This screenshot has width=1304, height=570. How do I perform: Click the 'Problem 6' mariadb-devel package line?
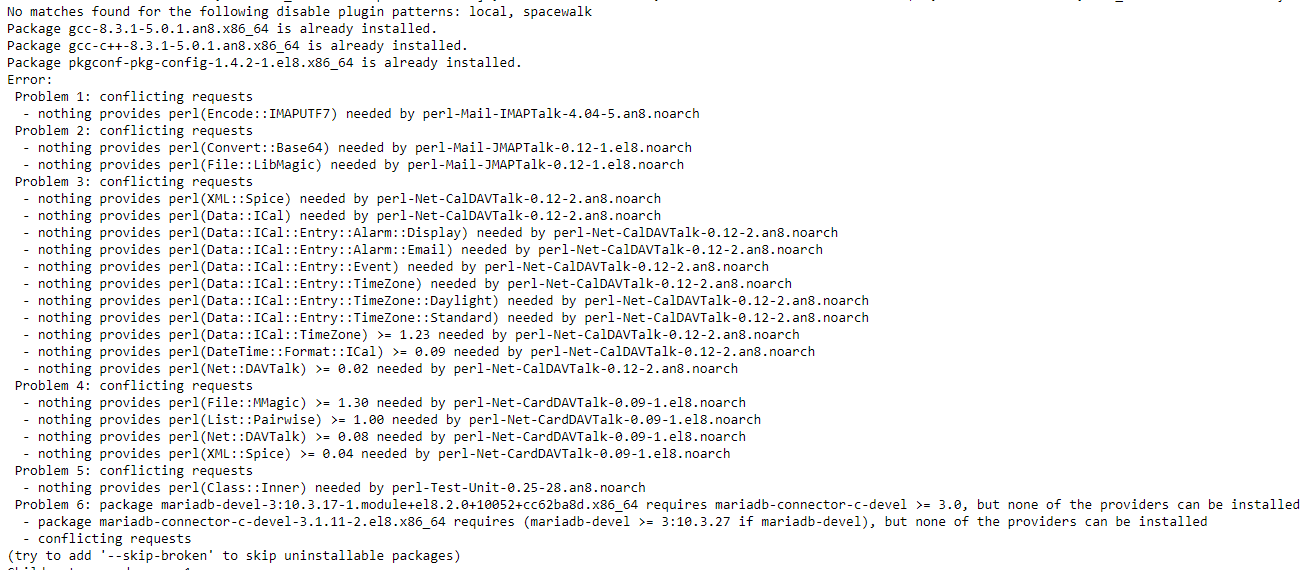coord(657,505)
